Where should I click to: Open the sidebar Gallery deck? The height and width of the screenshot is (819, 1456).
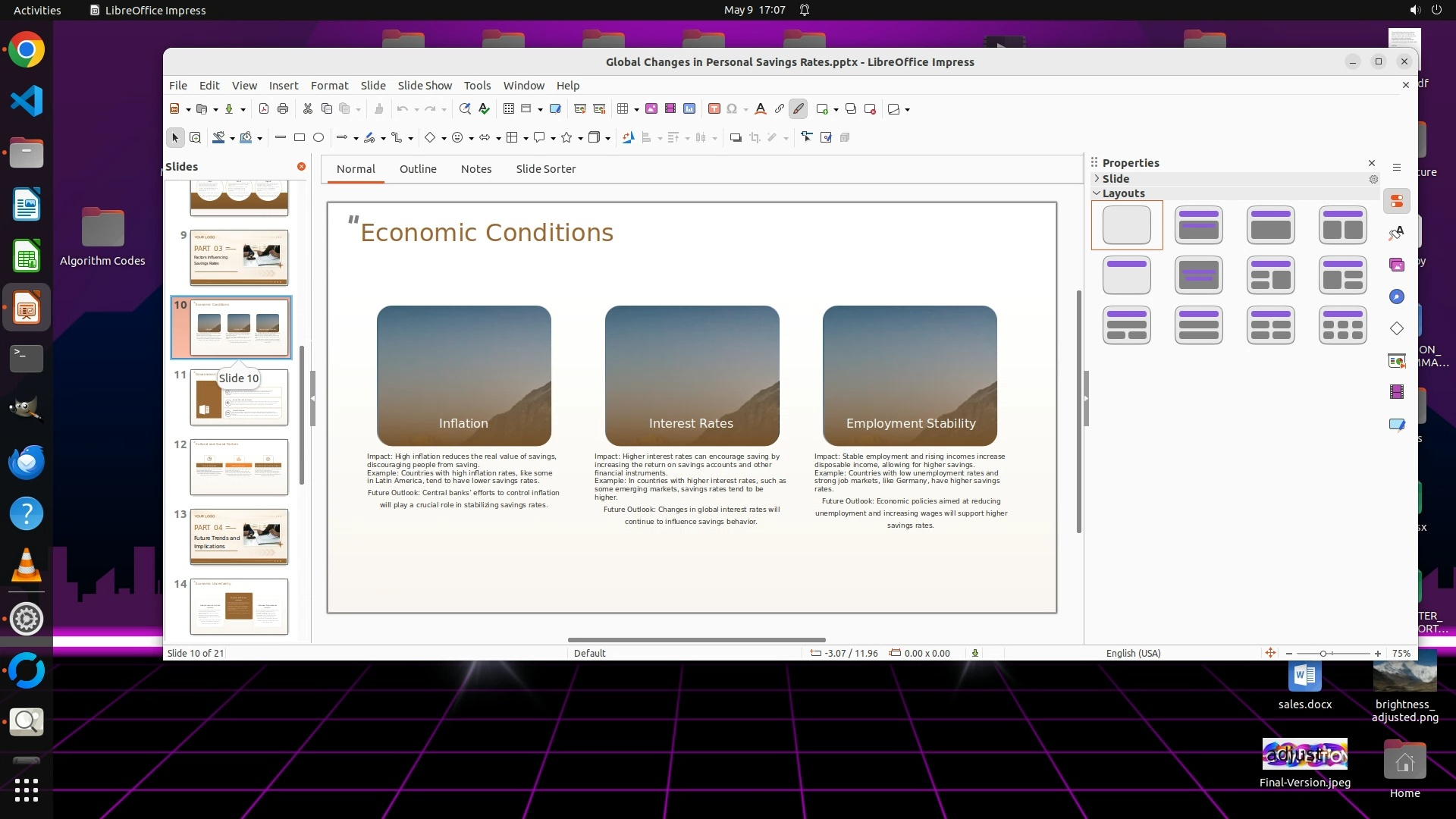(x=1397, y=265)
